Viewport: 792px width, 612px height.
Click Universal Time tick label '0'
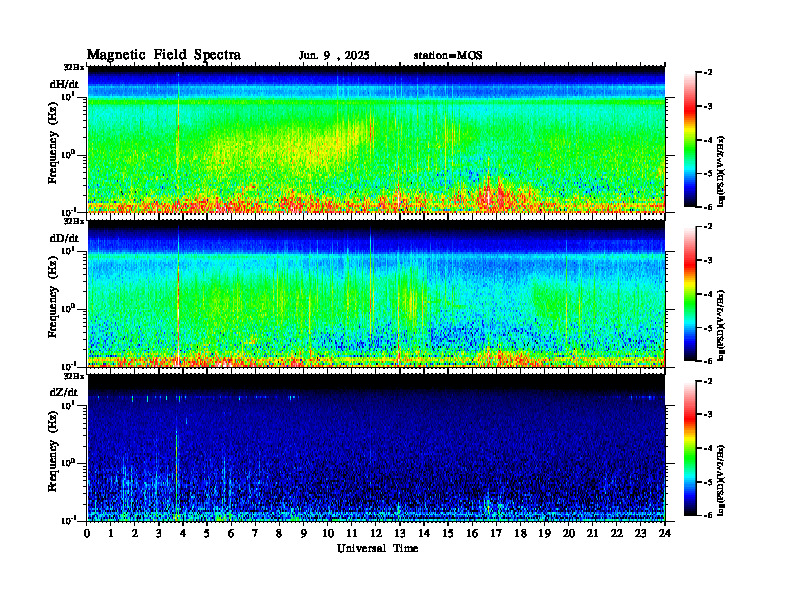[x=87, y=533]
